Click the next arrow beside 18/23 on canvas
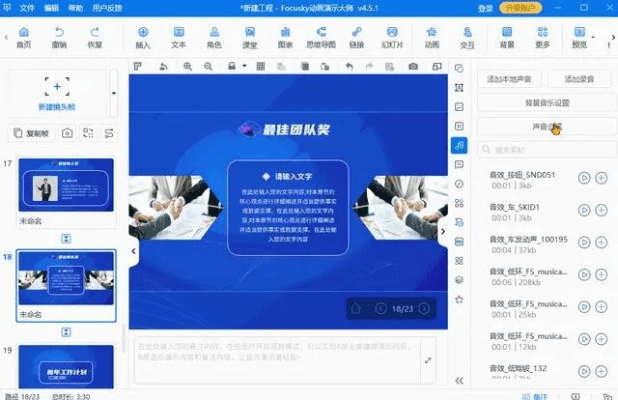 click(x=424, y=308)
